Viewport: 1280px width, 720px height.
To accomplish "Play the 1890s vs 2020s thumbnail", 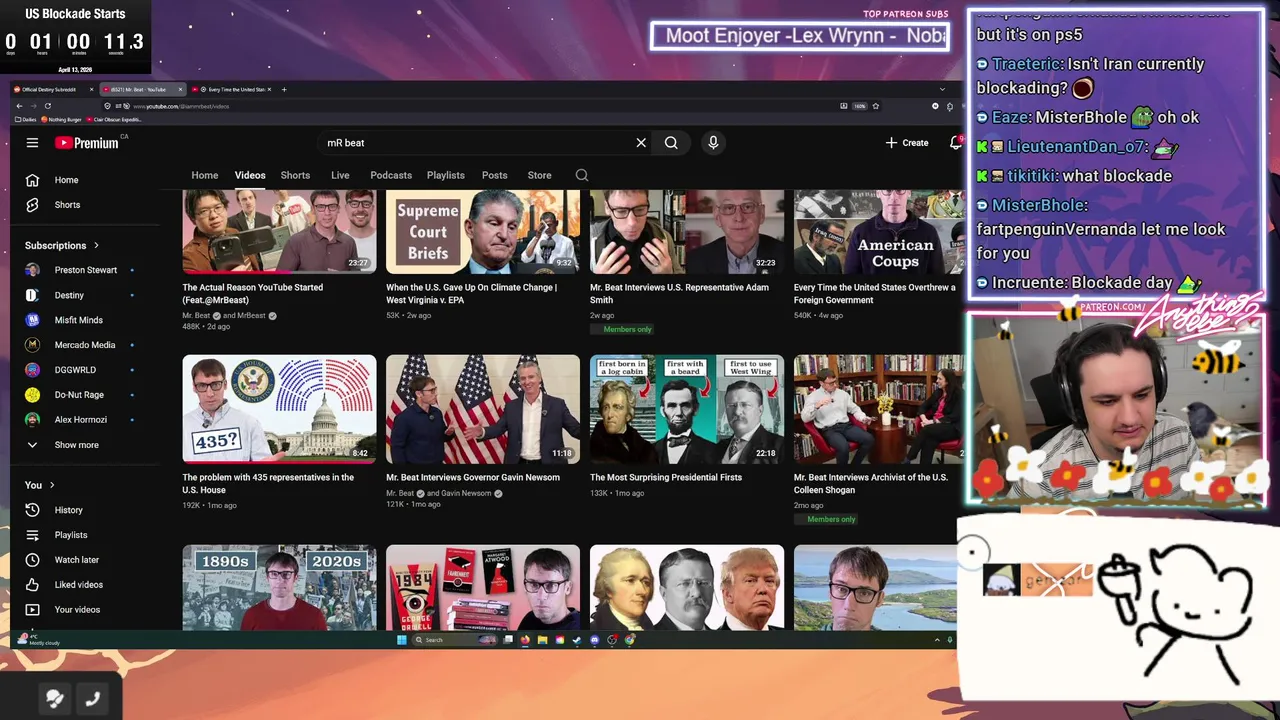I will [279, 588].
